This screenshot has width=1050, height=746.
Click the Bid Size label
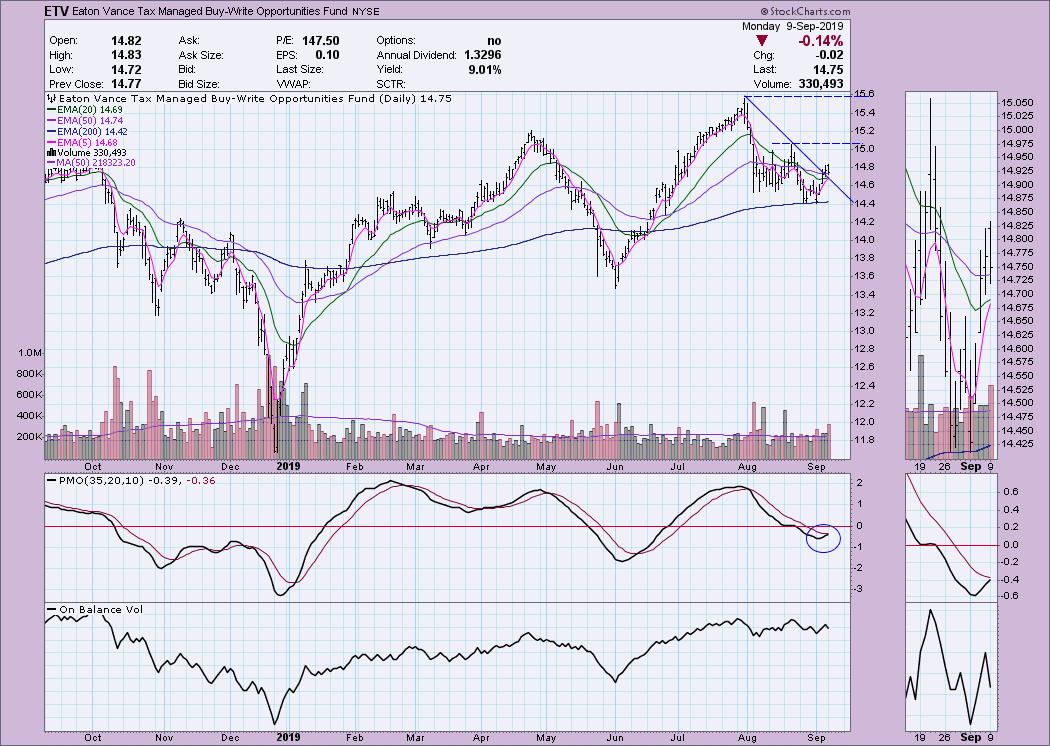(199, 84)
